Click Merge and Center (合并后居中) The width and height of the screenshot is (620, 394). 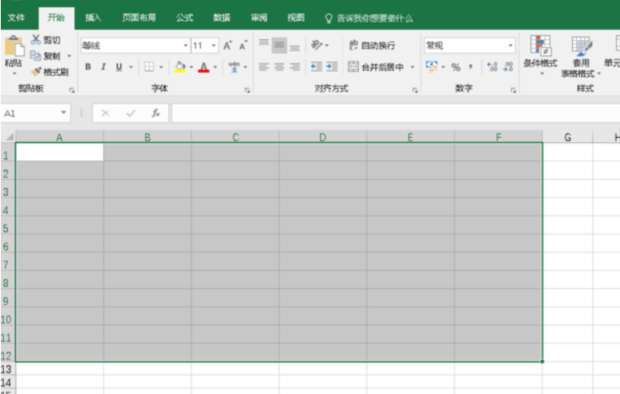[376, 67]
